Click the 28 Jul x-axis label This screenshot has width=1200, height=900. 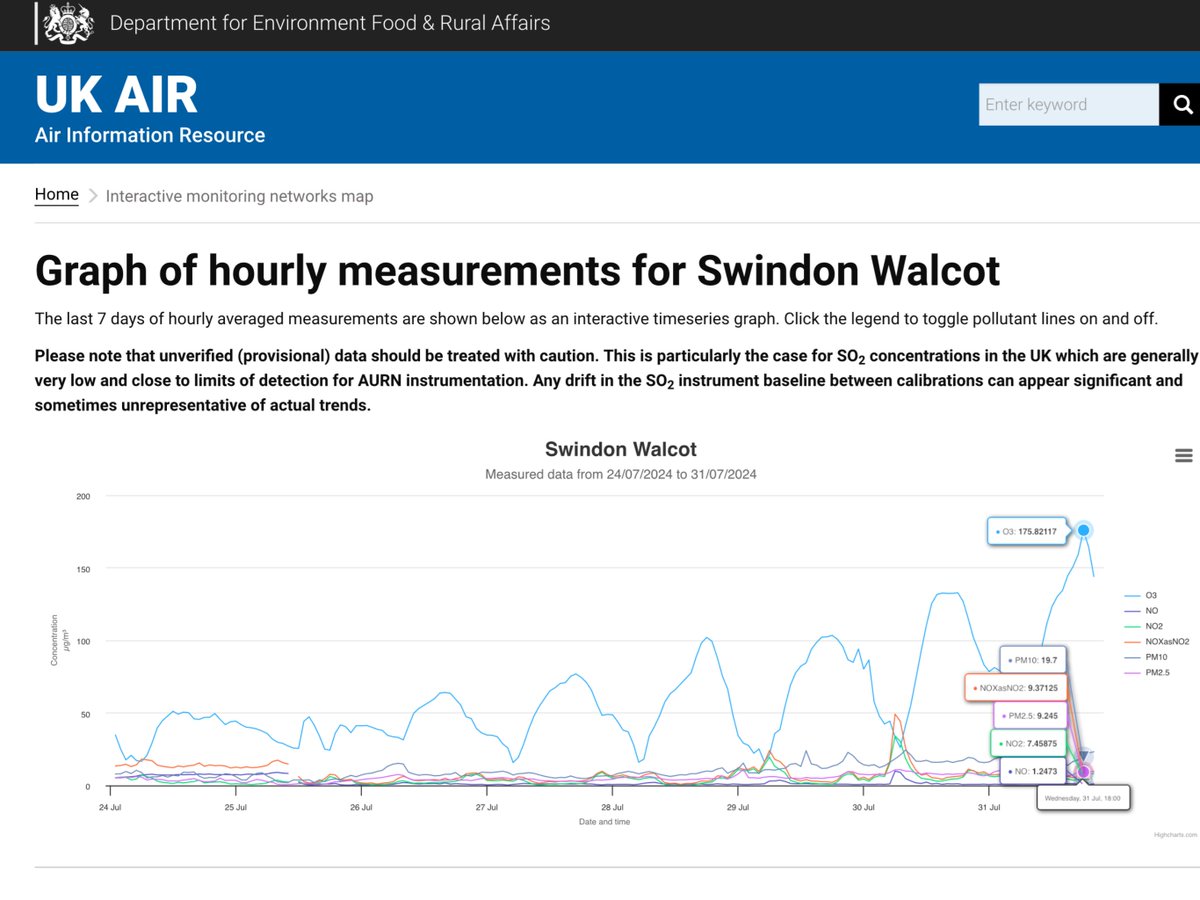[x=613, y=807]
